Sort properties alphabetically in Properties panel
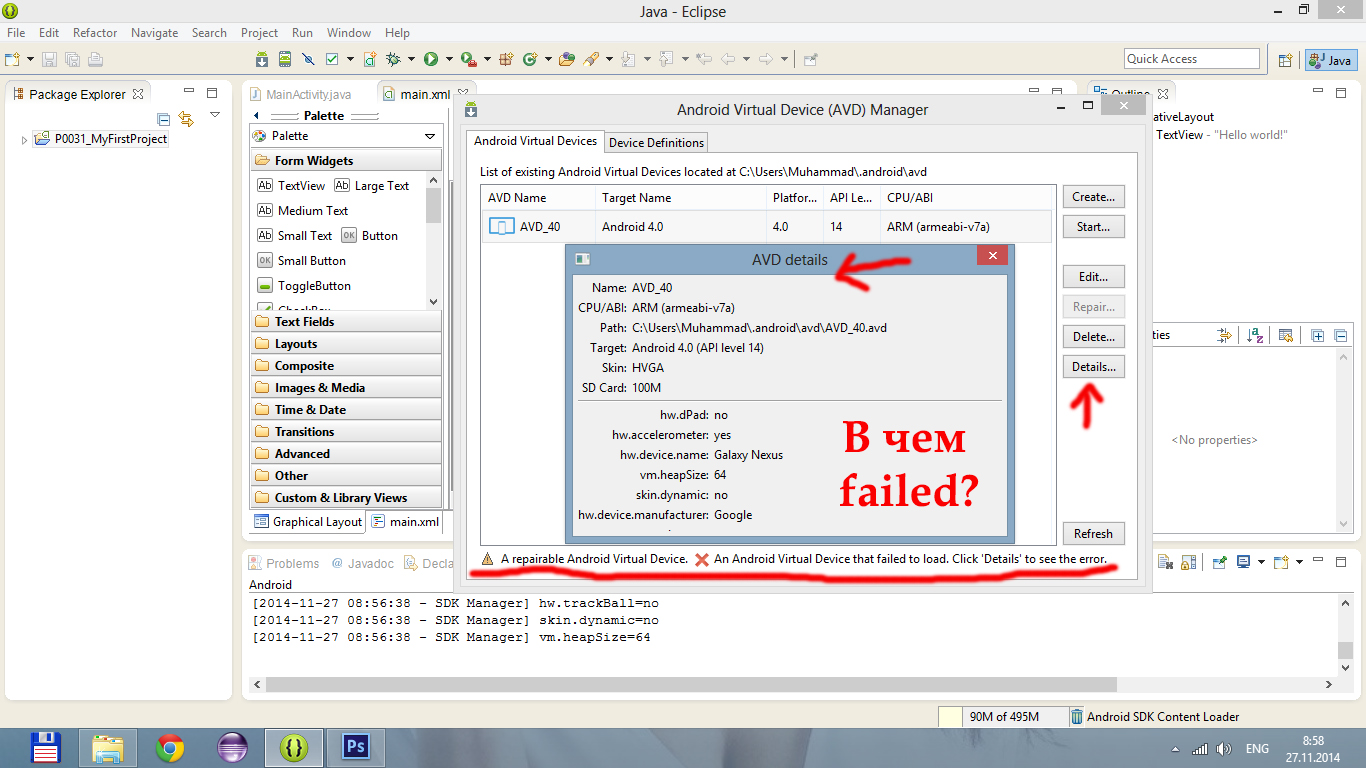The height and width of the screenshot is (768, 1366). click(x=1256, y=335)
